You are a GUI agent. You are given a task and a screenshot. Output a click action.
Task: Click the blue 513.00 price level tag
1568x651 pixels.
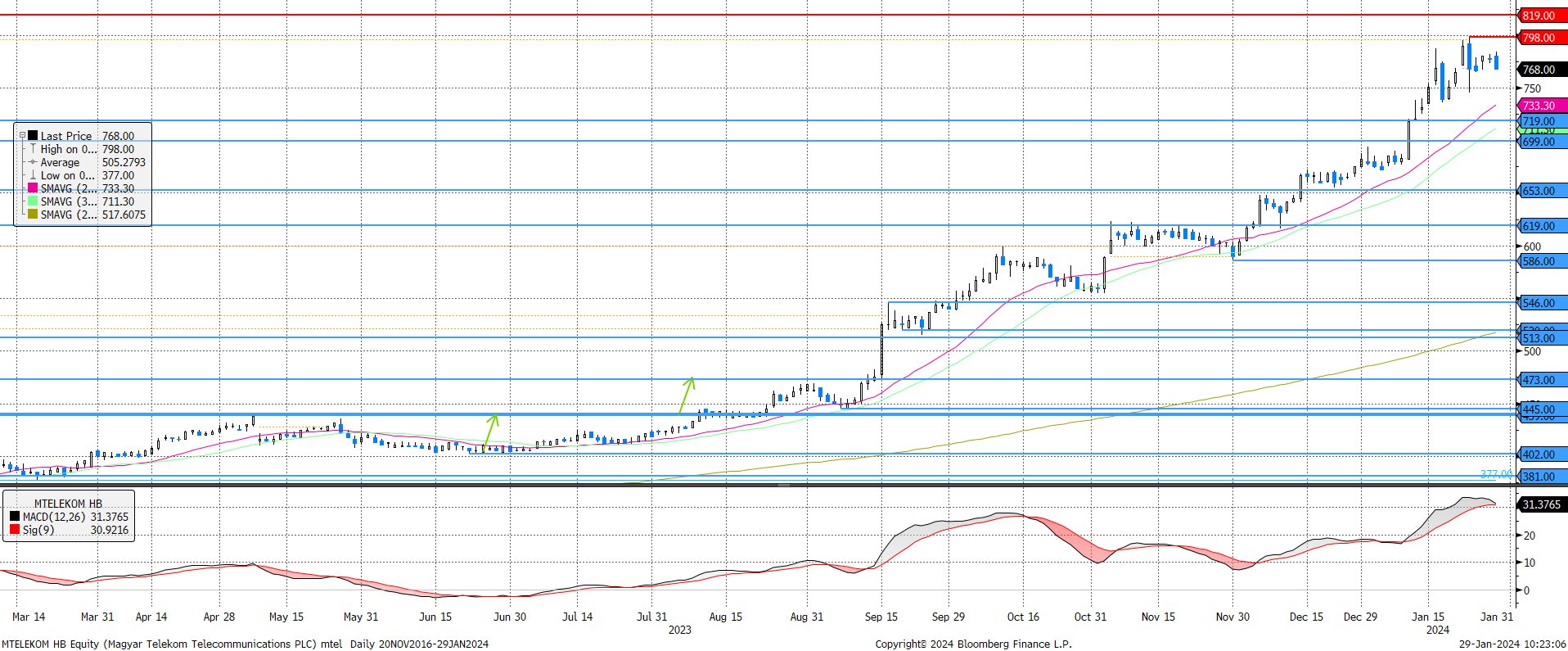click(x=1542, y=338)
